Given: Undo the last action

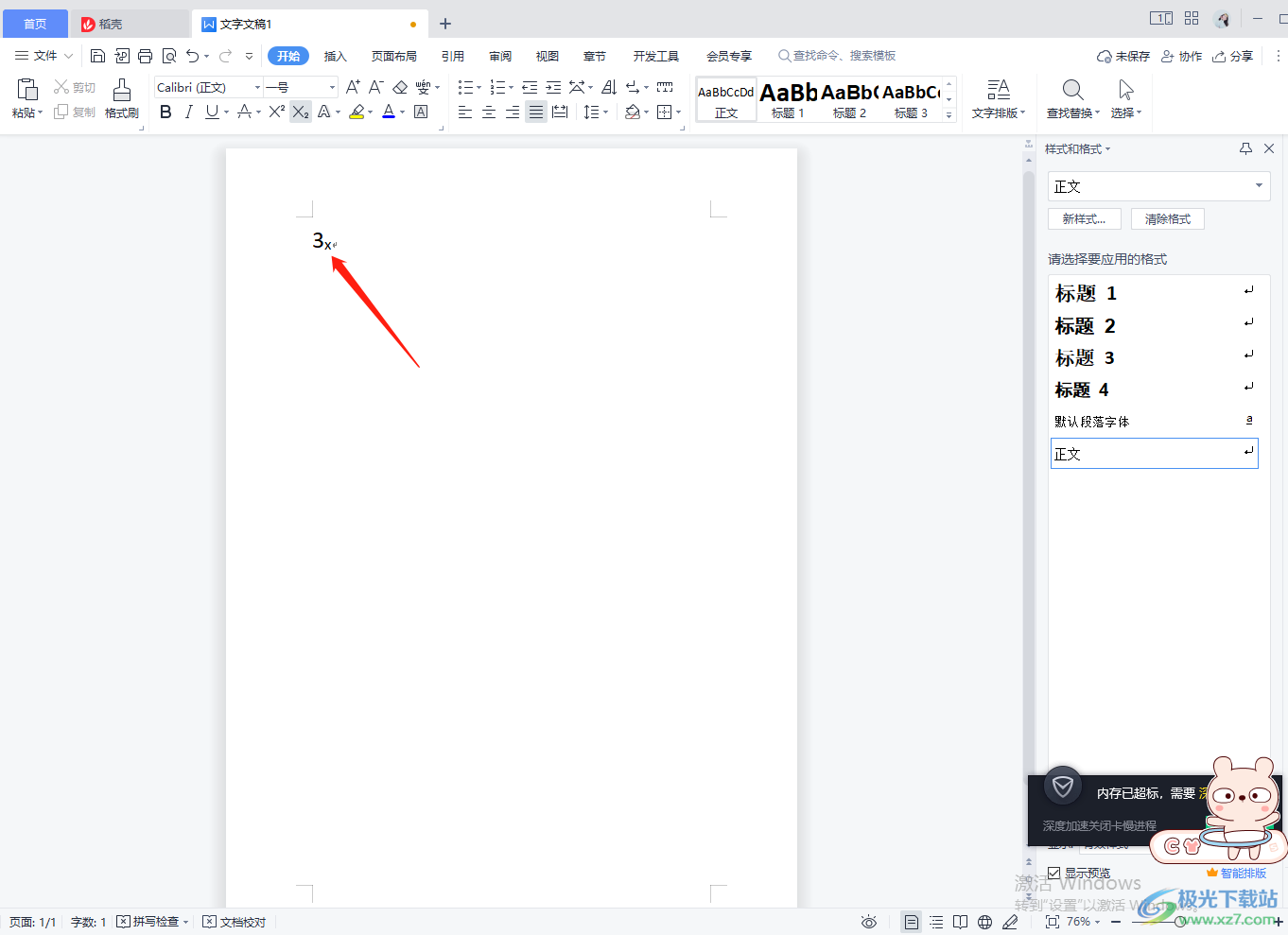Looking at the screenshot, I should coord(193,56).
